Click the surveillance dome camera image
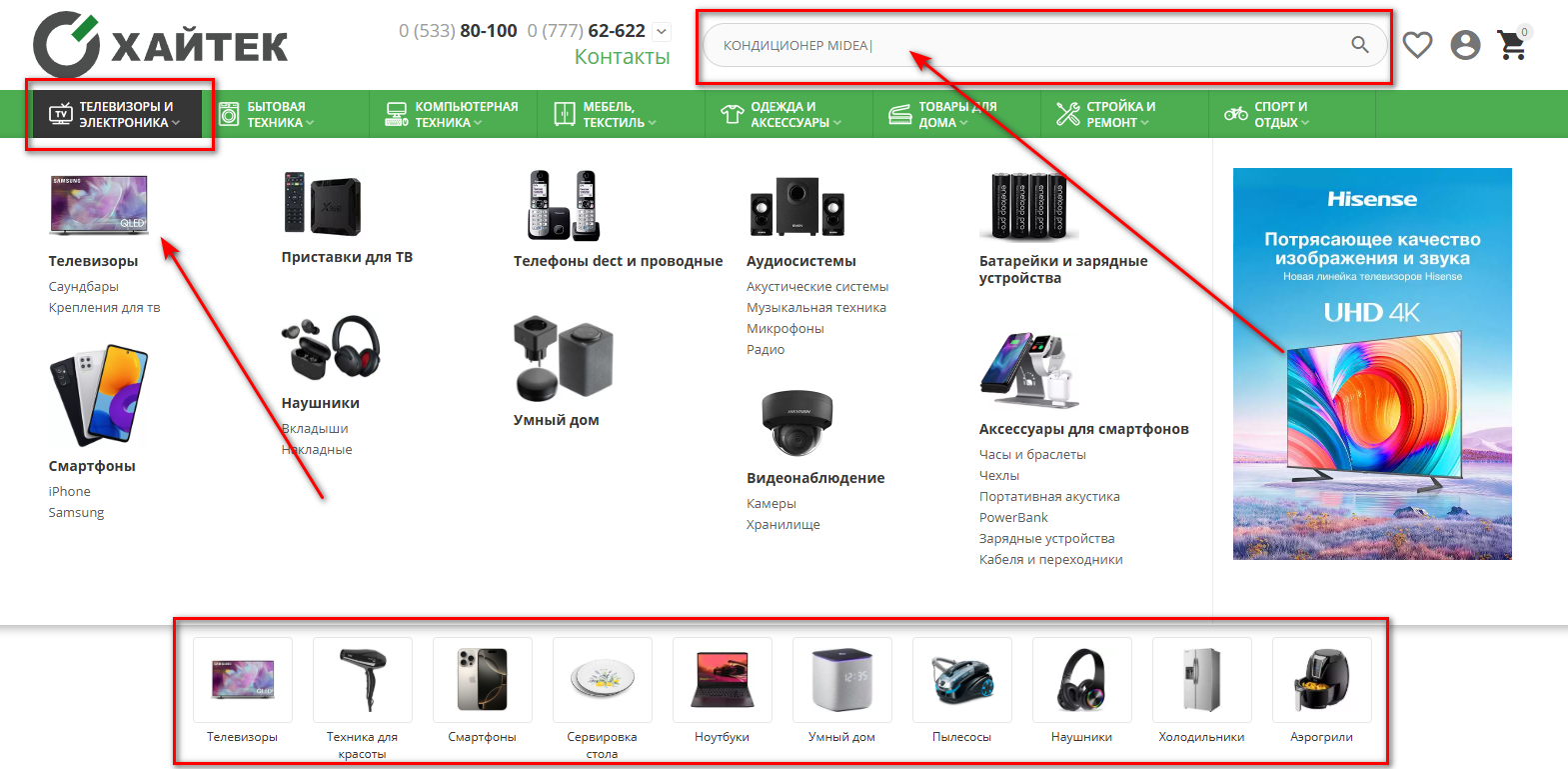This screenshot has height=769, width=1568. click(796, 423)
